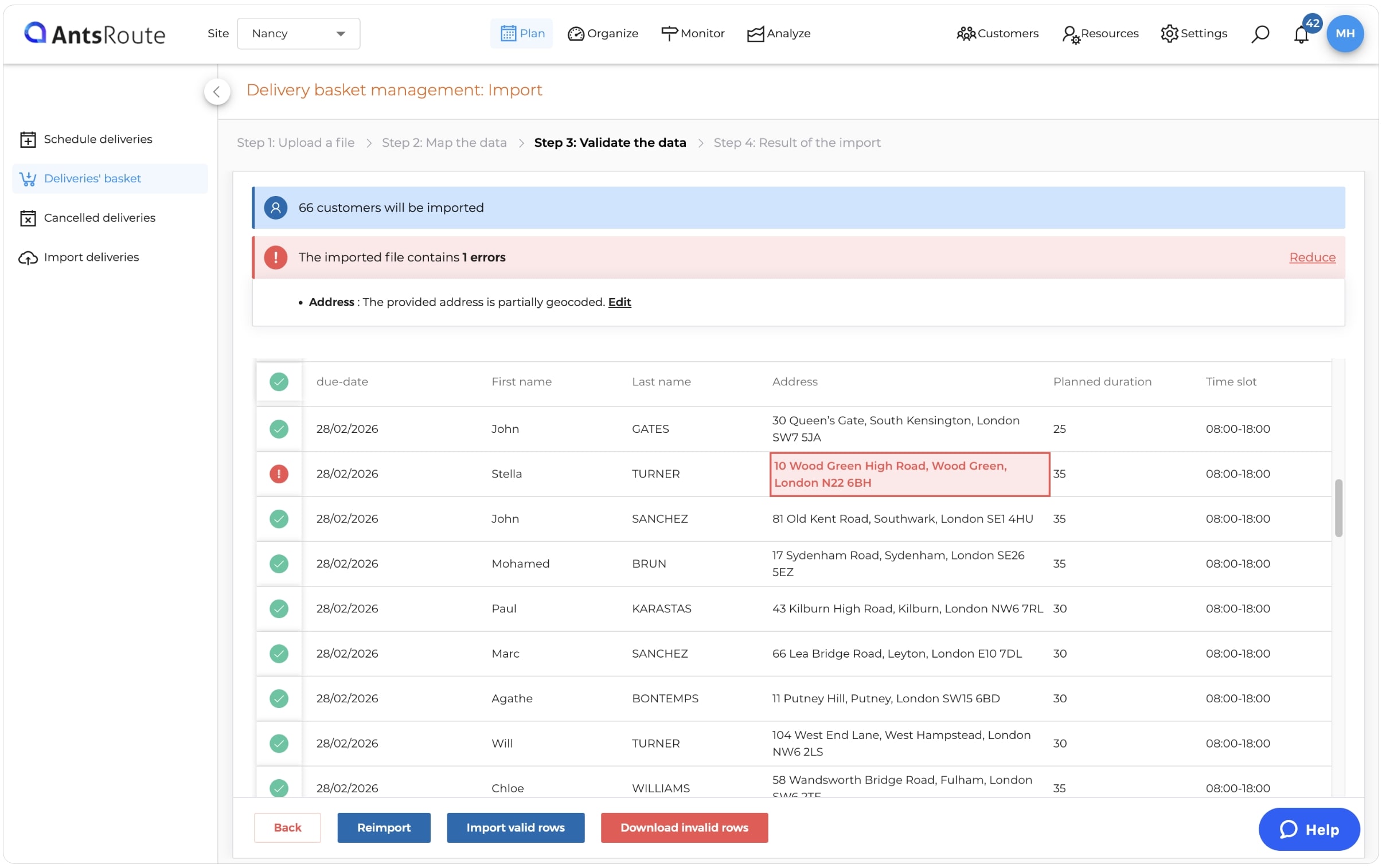The image size is (1382, 868).
Task: Click the Last name column header
Action: (661, 381)
